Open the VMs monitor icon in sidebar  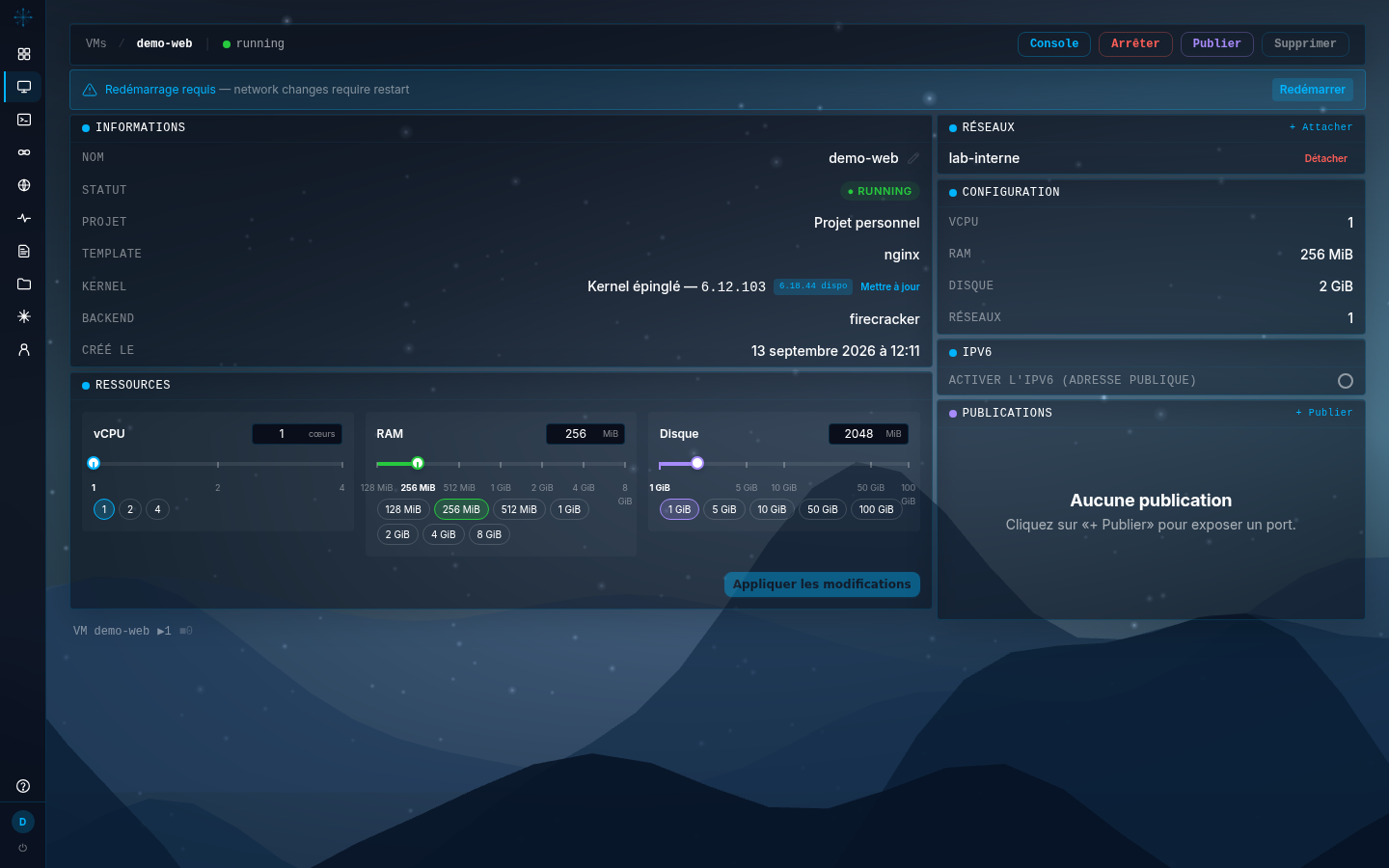[x=24, y=87]
